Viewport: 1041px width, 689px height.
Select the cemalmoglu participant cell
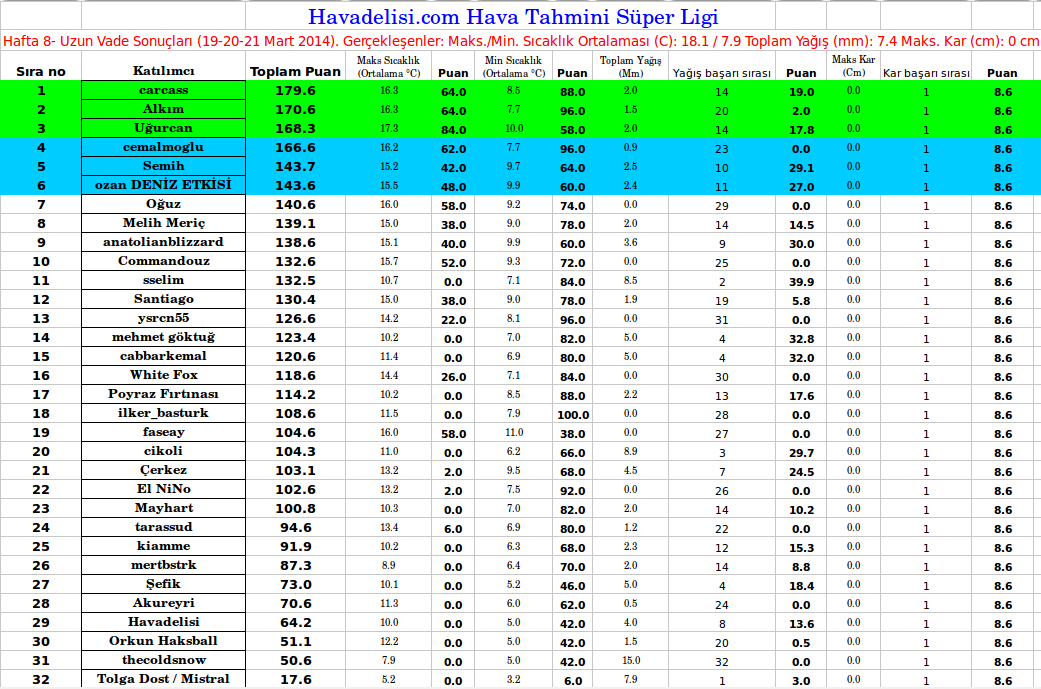(x=163, y=147)
